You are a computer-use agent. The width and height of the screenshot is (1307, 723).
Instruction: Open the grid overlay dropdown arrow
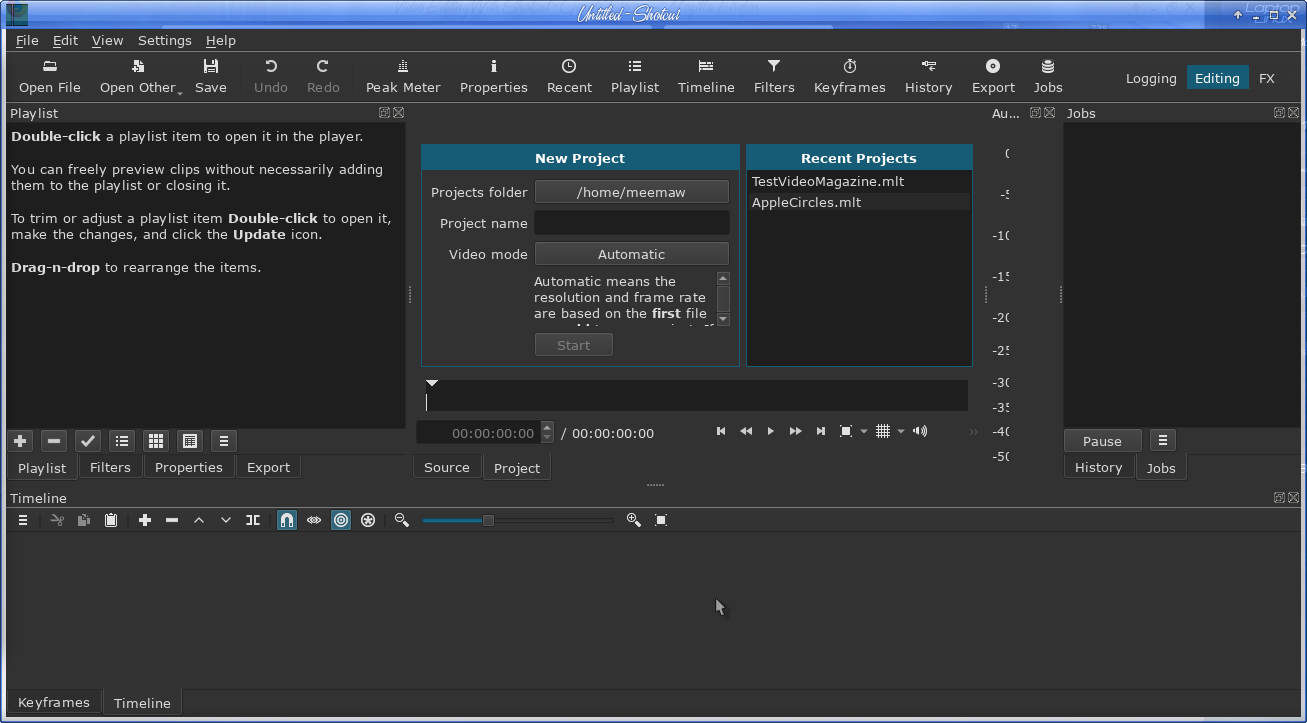[x=901, y=432]
